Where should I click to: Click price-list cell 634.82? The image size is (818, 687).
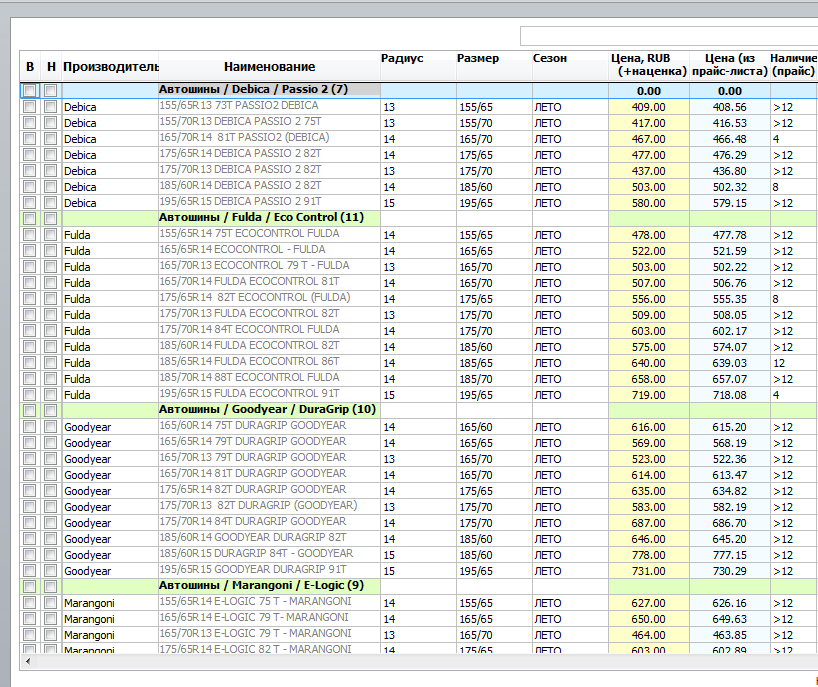tap(729, 491)
